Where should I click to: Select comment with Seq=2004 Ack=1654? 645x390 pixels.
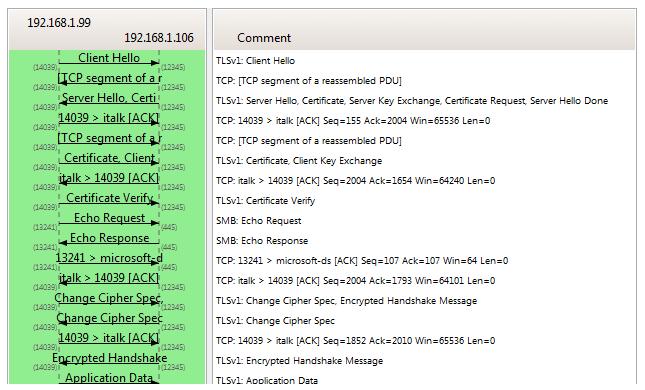click(355, 181)
